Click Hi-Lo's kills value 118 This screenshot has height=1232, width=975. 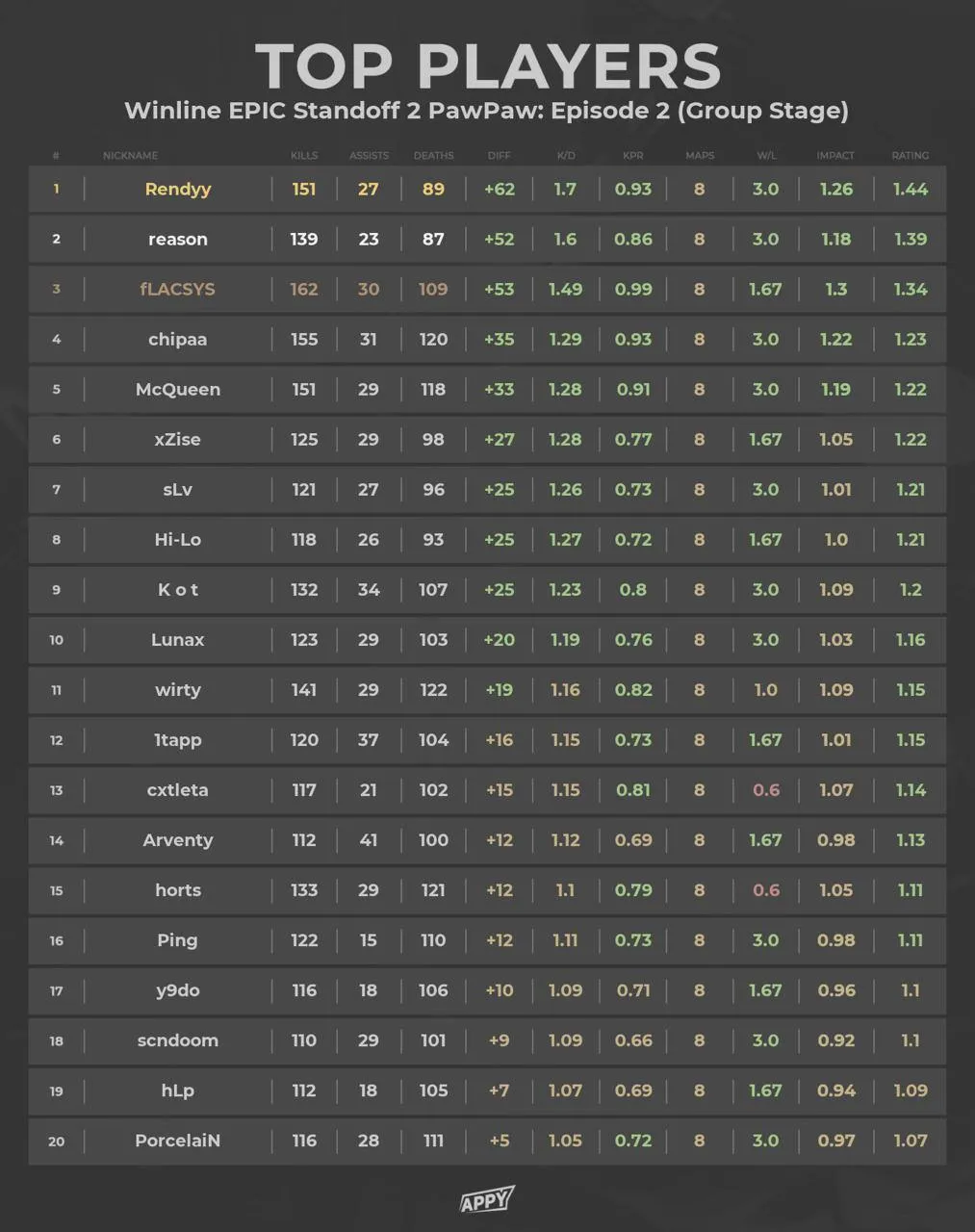[x=304, y=540]
